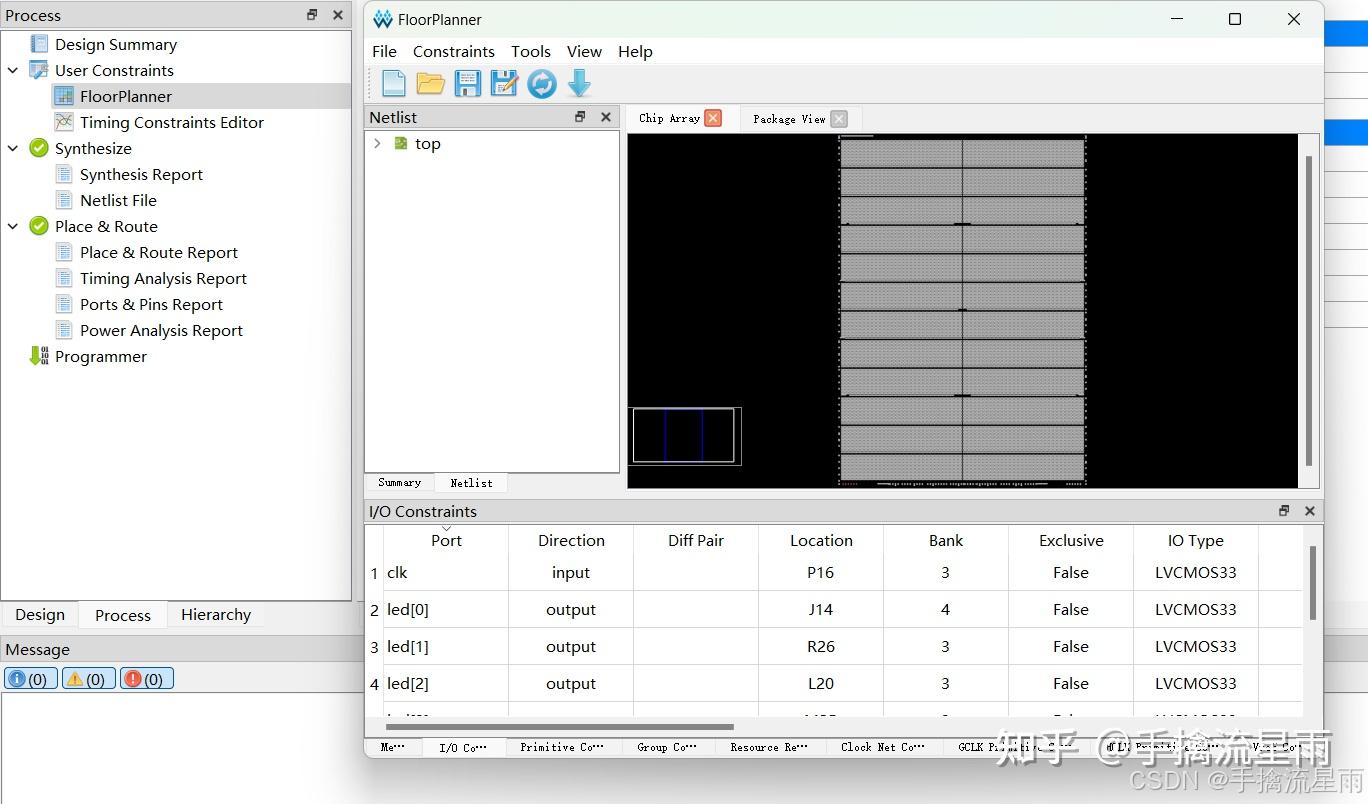Click the Save As pencil-disk icon
The height and width of the screenshot is (804, 1368).
click(x=504, y=84)
